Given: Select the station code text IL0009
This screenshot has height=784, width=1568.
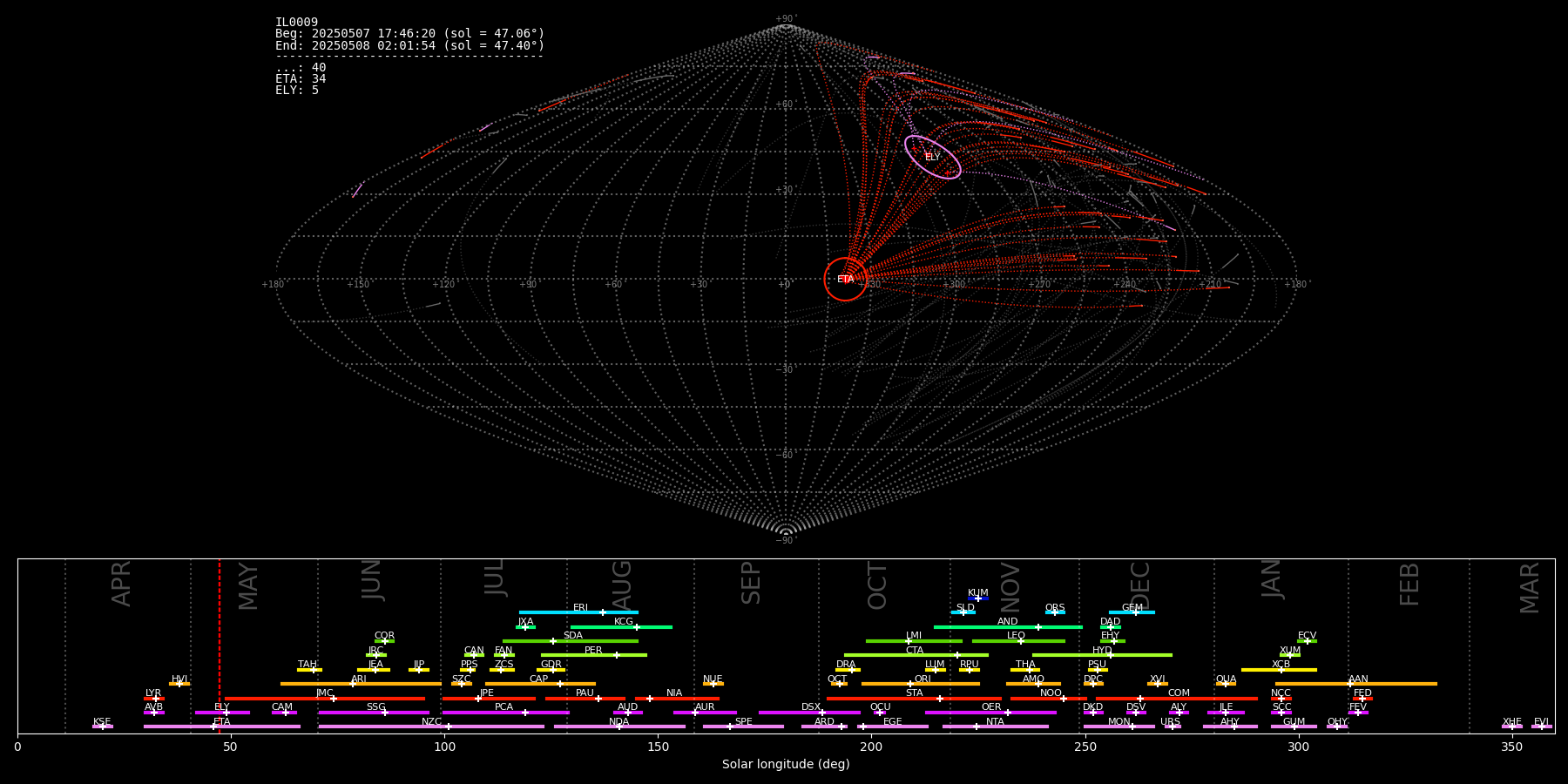Looking at the screenshot, I should (x=296, y=23).
